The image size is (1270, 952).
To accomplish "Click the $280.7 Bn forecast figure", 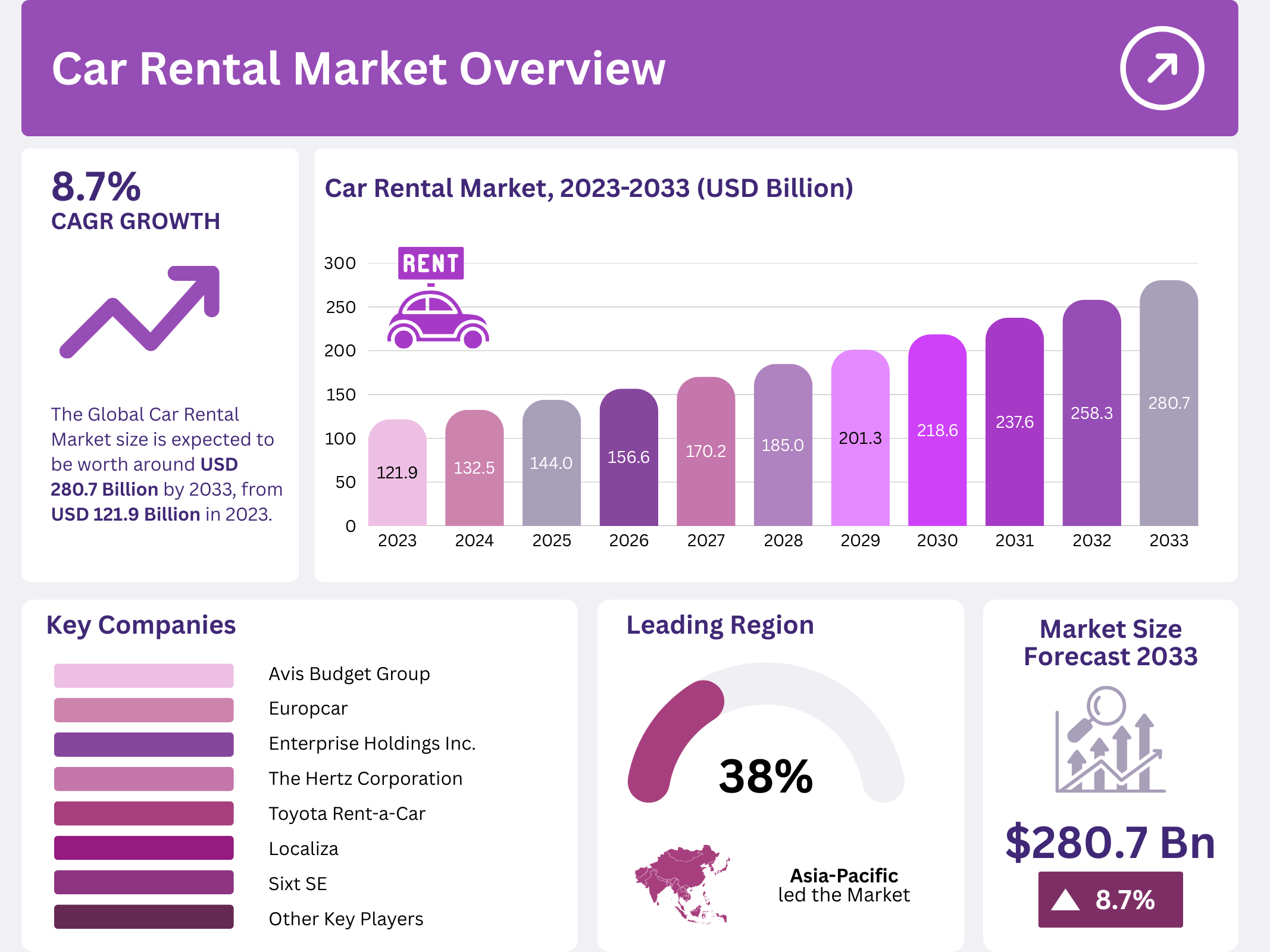I will click(x=1110, y=843).
